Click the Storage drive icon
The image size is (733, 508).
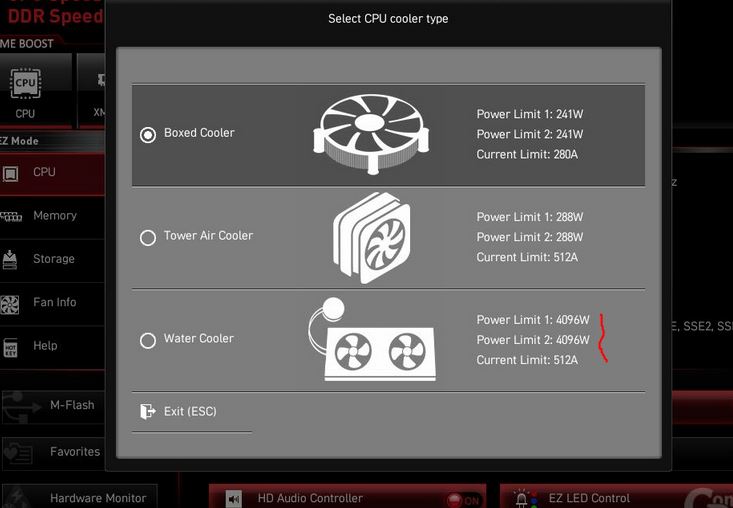tap(10, 259)
